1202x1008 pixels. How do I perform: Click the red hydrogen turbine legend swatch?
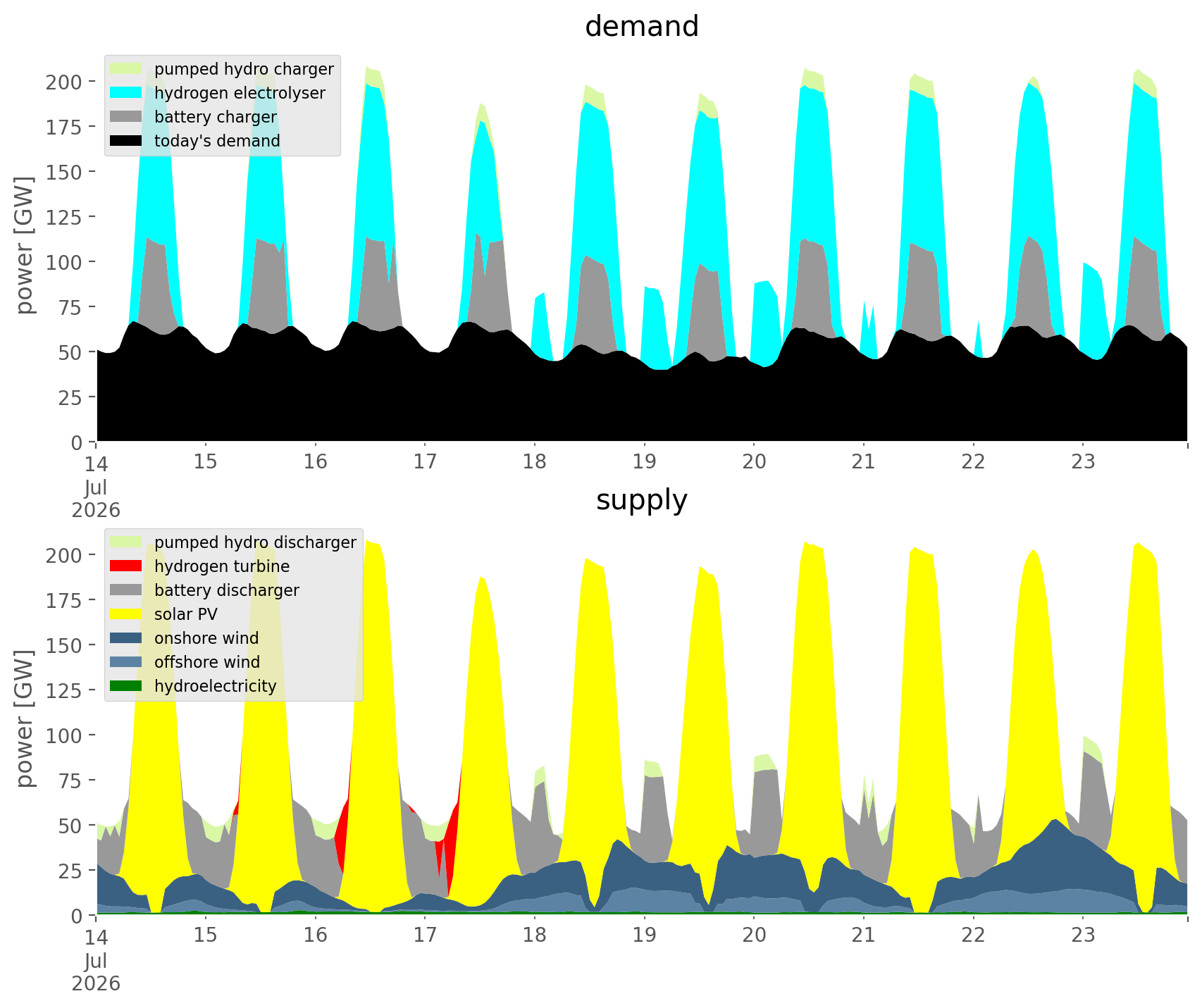pos(126,566)
